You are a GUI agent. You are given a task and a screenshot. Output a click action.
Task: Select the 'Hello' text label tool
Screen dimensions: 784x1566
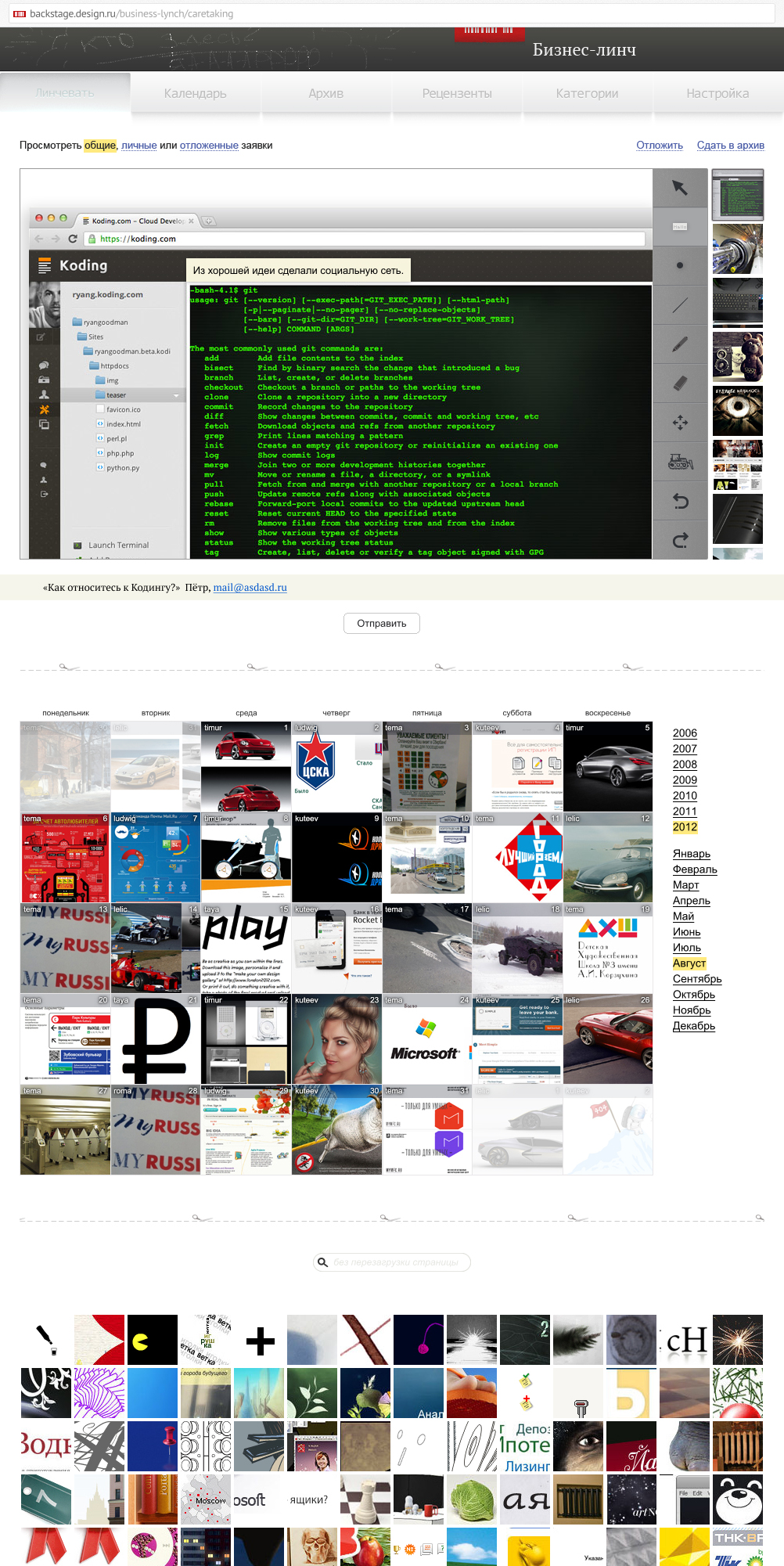pos(680,227)
